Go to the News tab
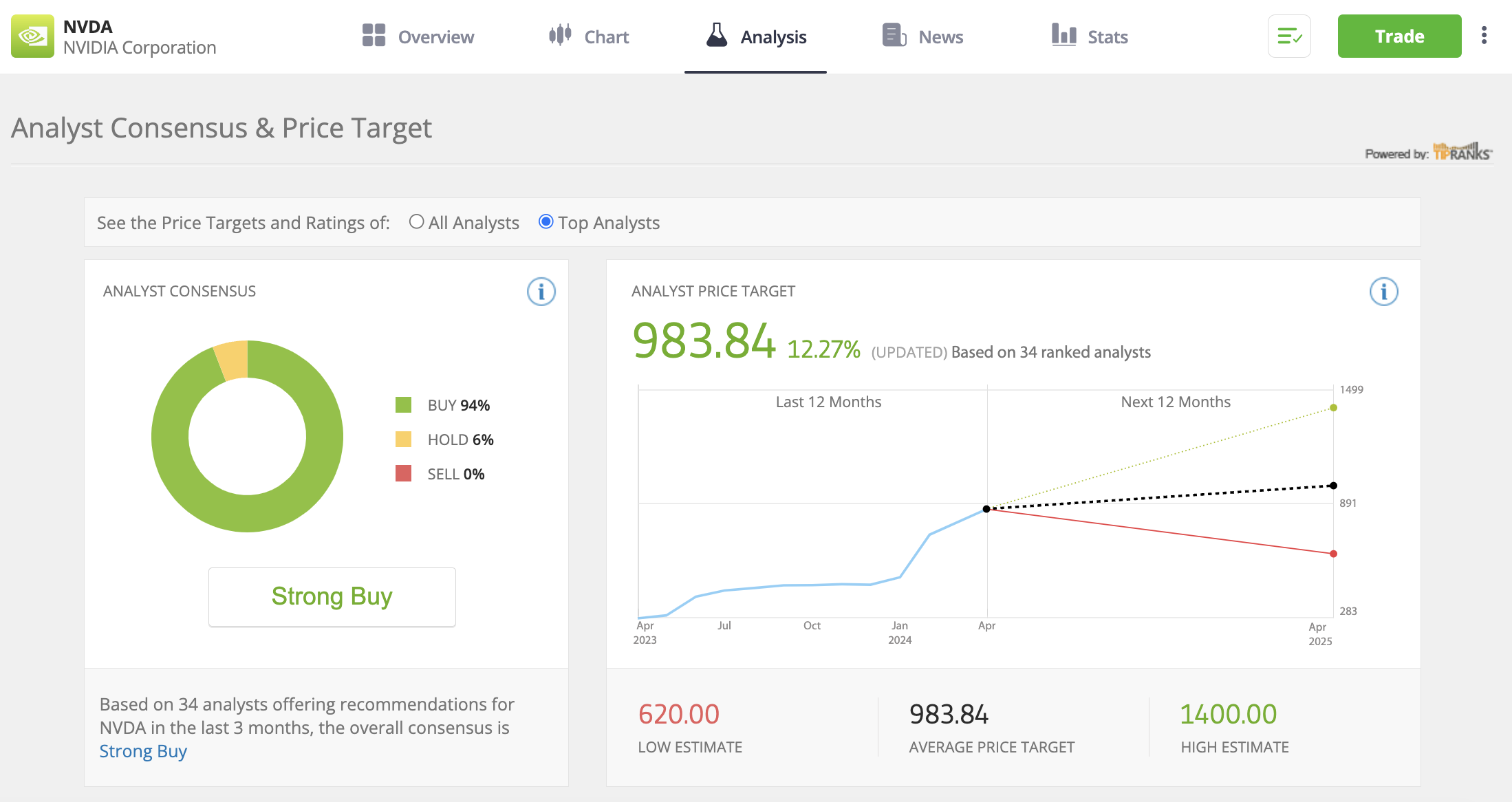Screen dimensions: 1512x802 point(922,36)
